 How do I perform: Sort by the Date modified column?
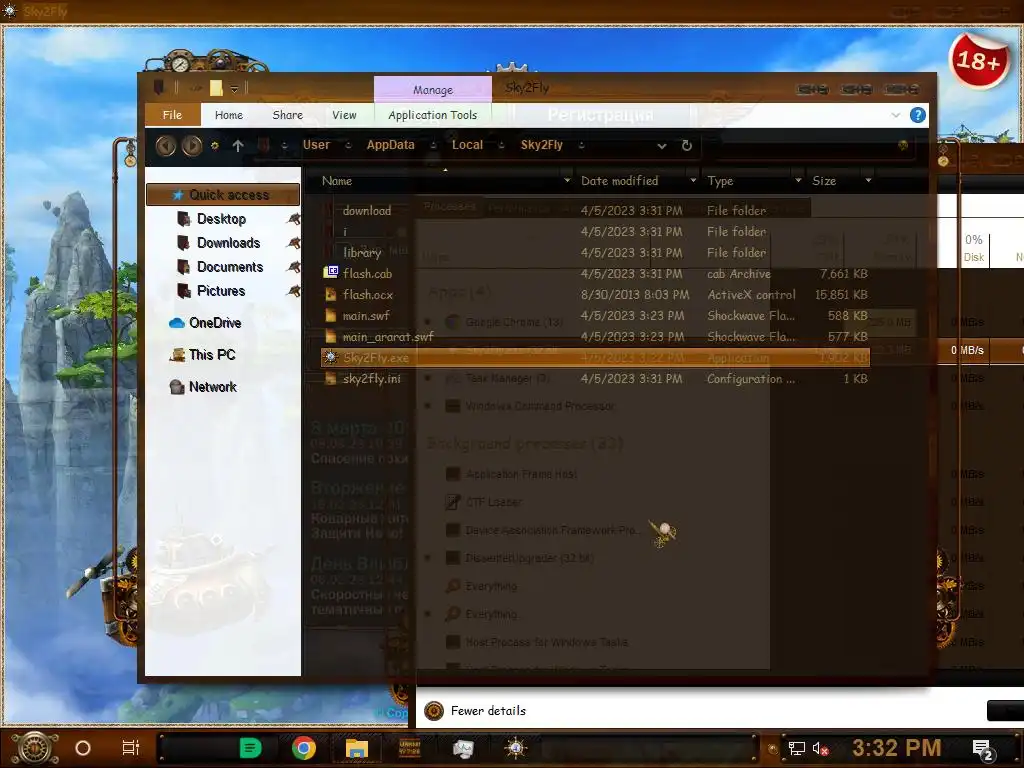point(620,181)
